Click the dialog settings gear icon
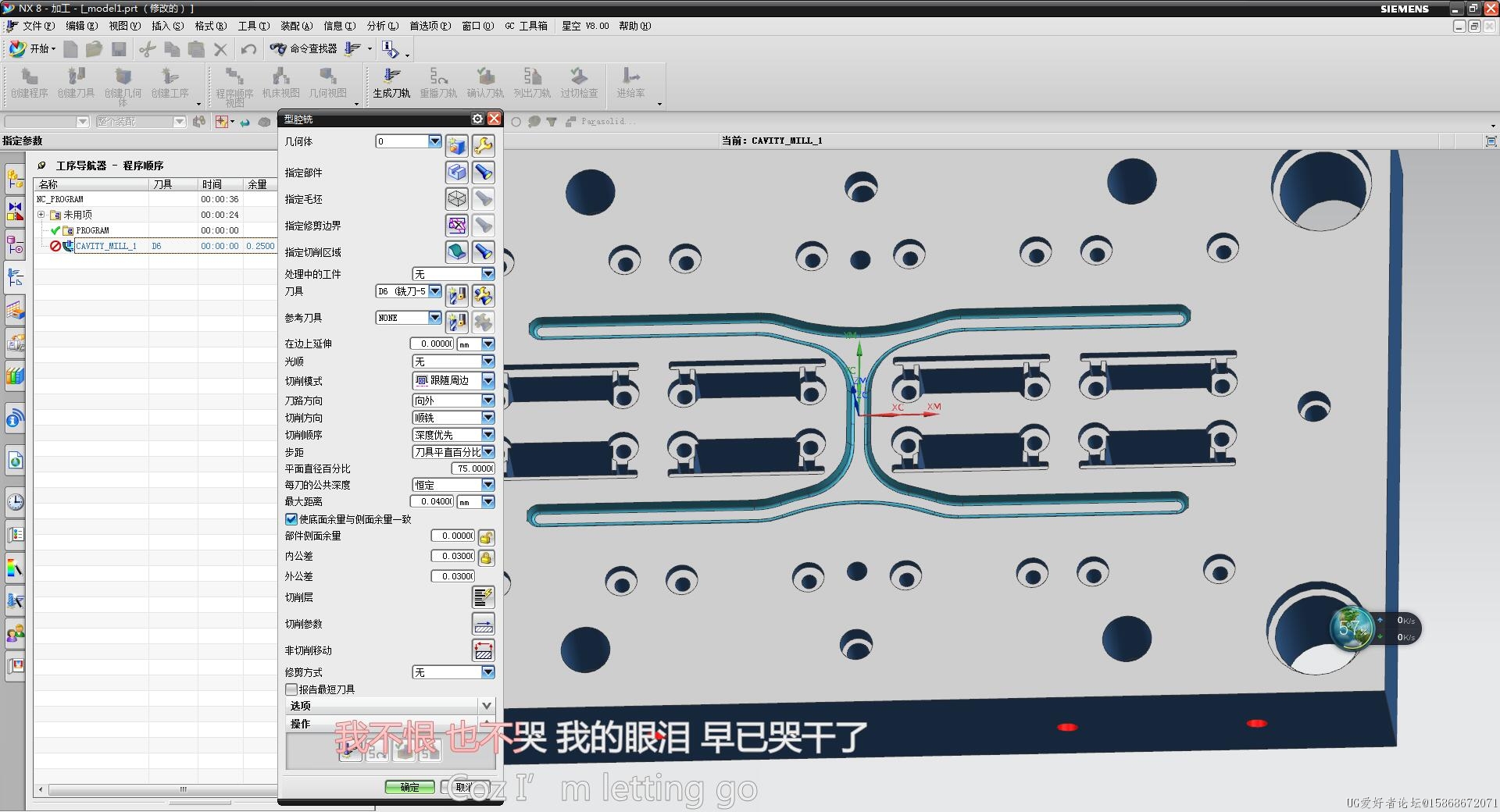The height and width of the screenshot is (812, 1500). (x=477, y=119)
